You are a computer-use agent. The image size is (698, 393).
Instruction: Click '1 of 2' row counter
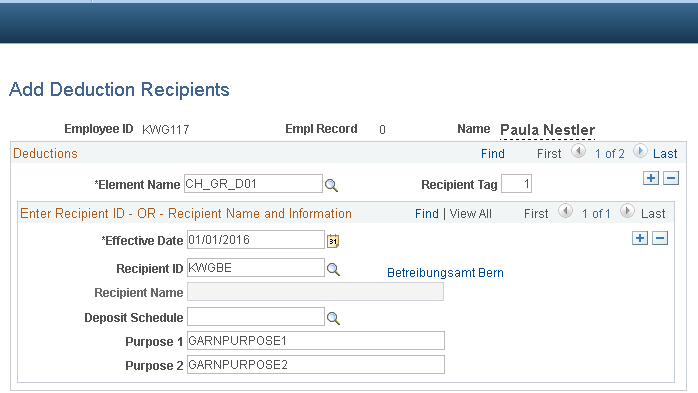[x=609, y=154]
